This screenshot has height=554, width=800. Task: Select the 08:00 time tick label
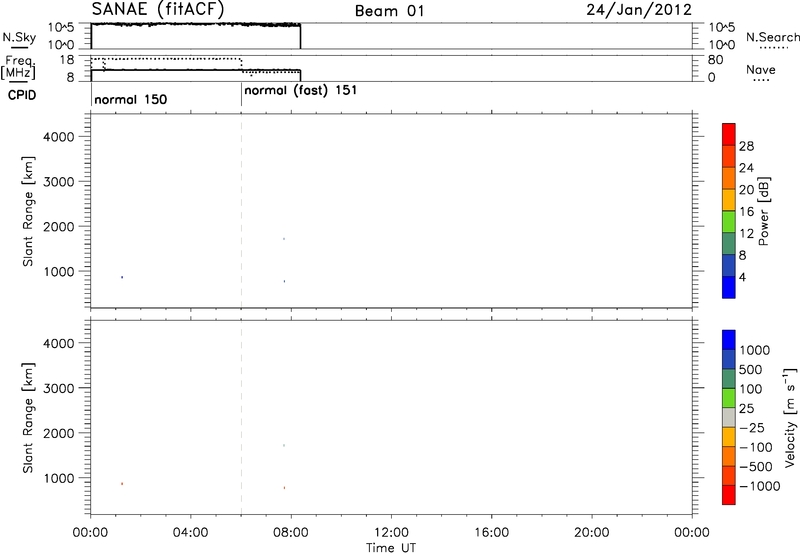(291, 533)
